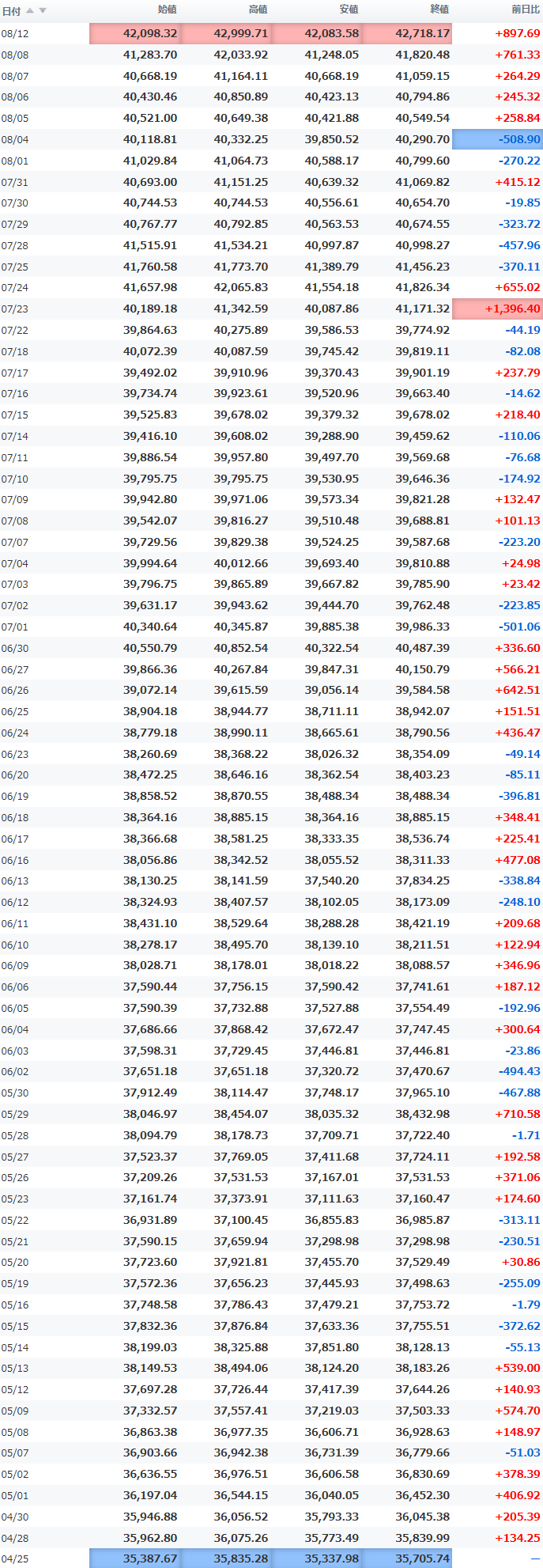This screenshot has height=1568, width=543.
Task: Click the close value 39,774.92
Action: [x=423, y=330]
